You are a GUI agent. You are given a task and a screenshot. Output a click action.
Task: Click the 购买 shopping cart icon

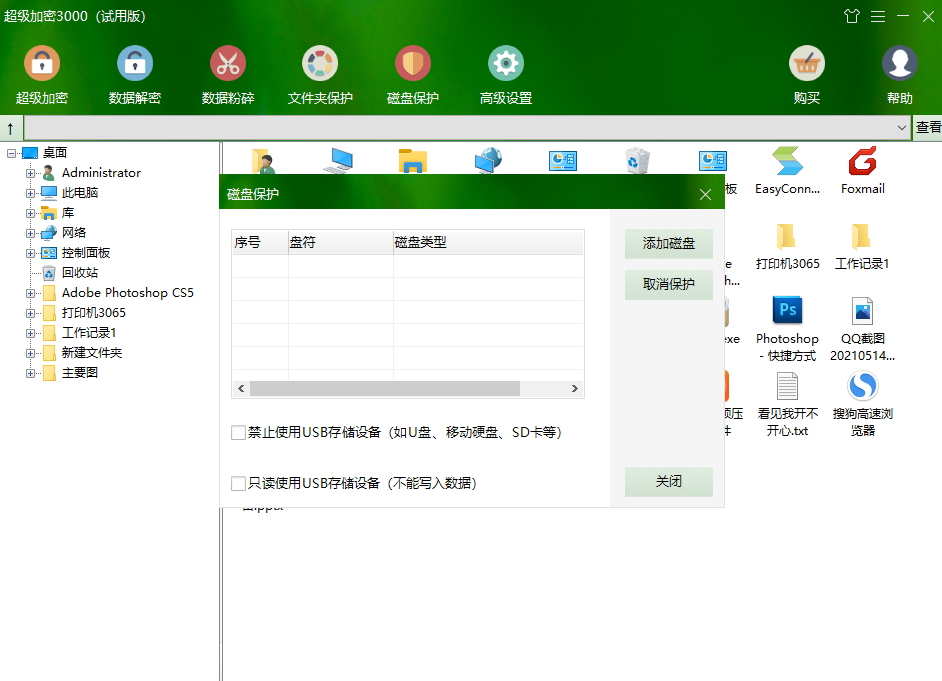(807, 62)
